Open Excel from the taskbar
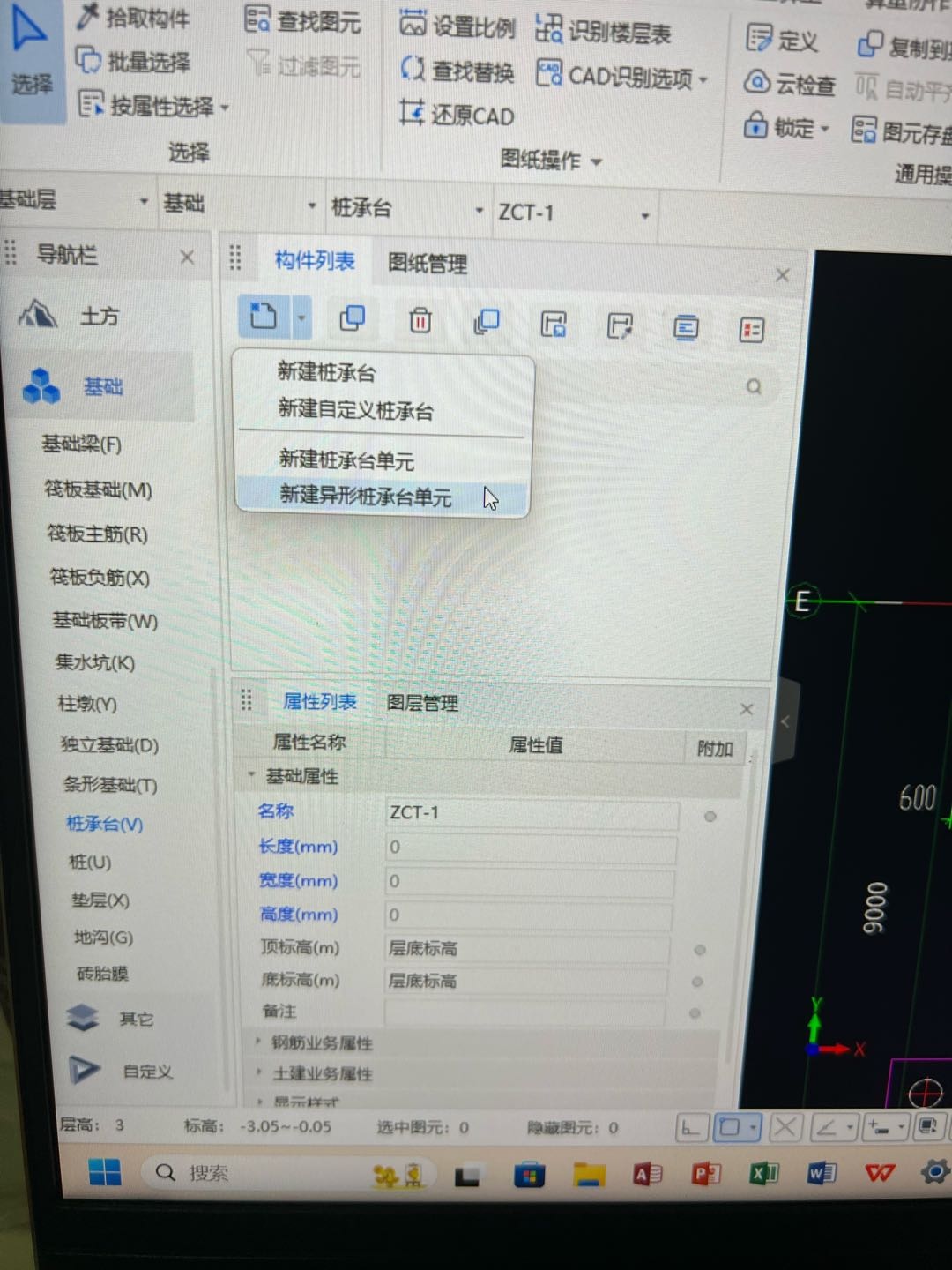The height and width of the screenshot is (1270, 952). [763, 1173]
